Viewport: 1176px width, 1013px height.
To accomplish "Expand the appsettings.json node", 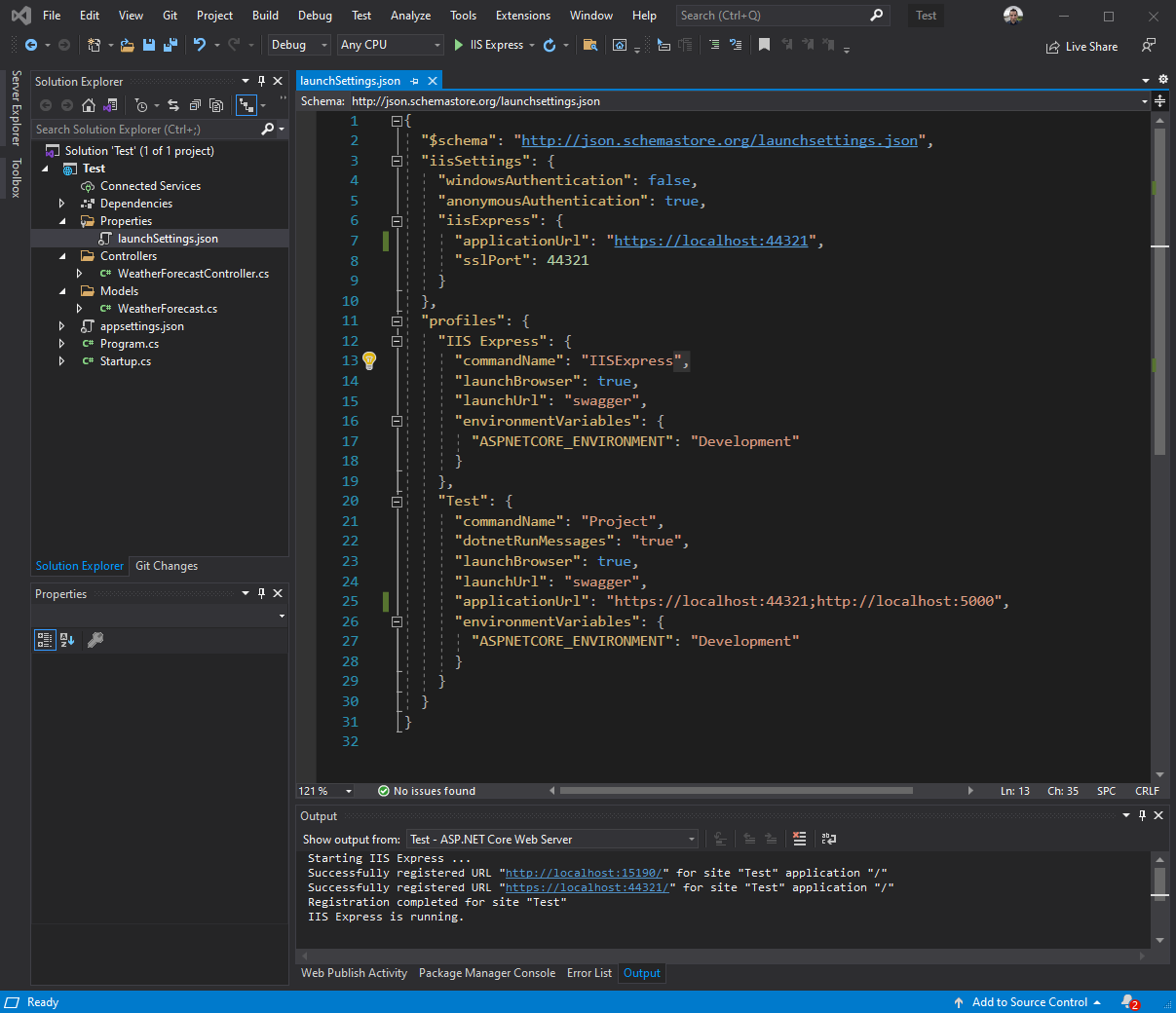I will 62,326.
